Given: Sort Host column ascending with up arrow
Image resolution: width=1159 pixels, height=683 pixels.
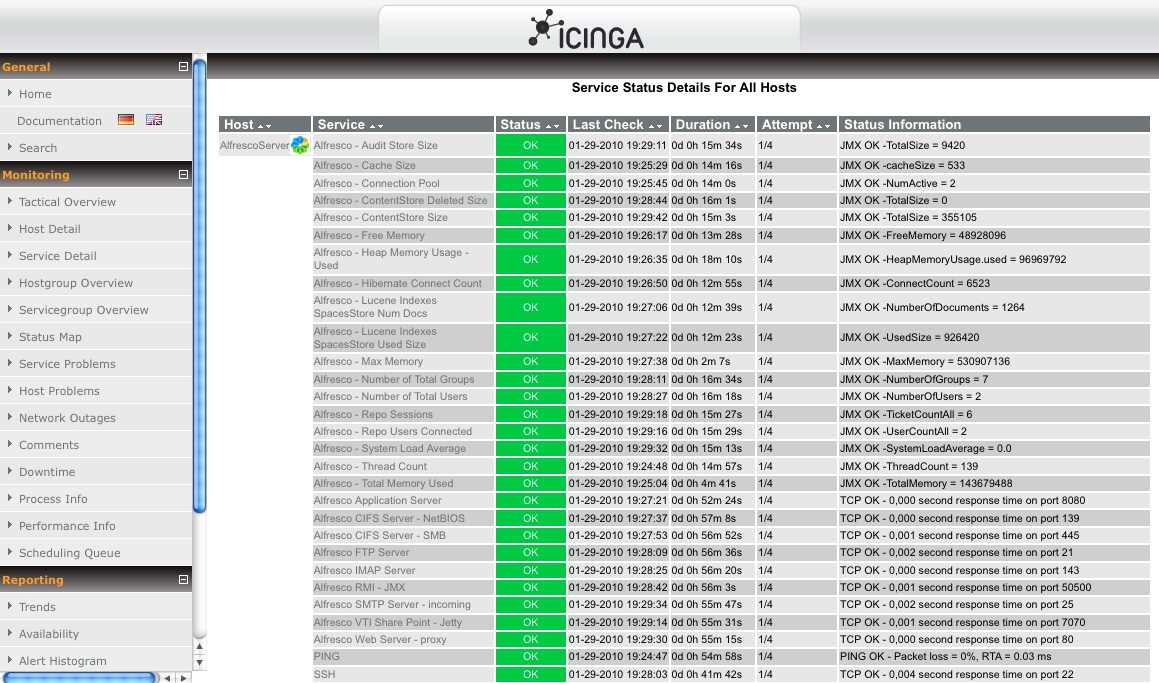Looking at the screenshot, I should pyautogui.click(x=260, y=126).
